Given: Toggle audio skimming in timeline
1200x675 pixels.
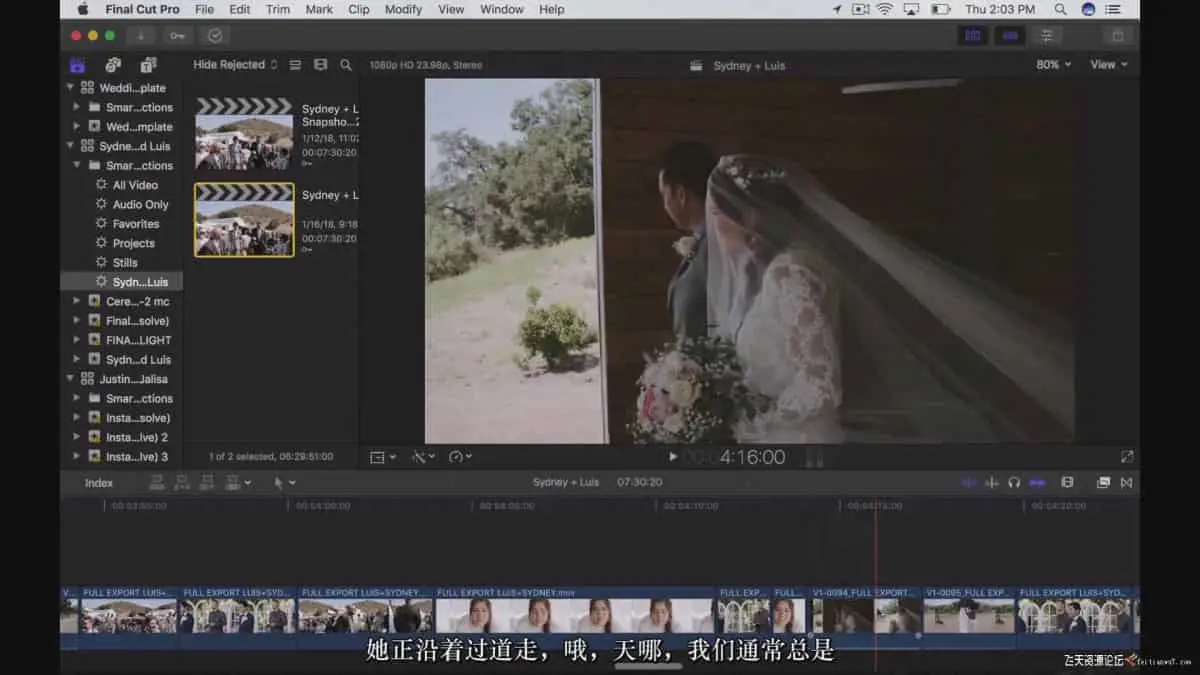Looking at the screenshot, I should (992, 483).
